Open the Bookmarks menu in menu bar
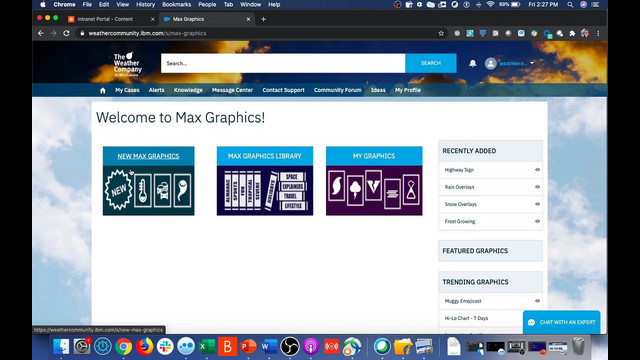 176,4
